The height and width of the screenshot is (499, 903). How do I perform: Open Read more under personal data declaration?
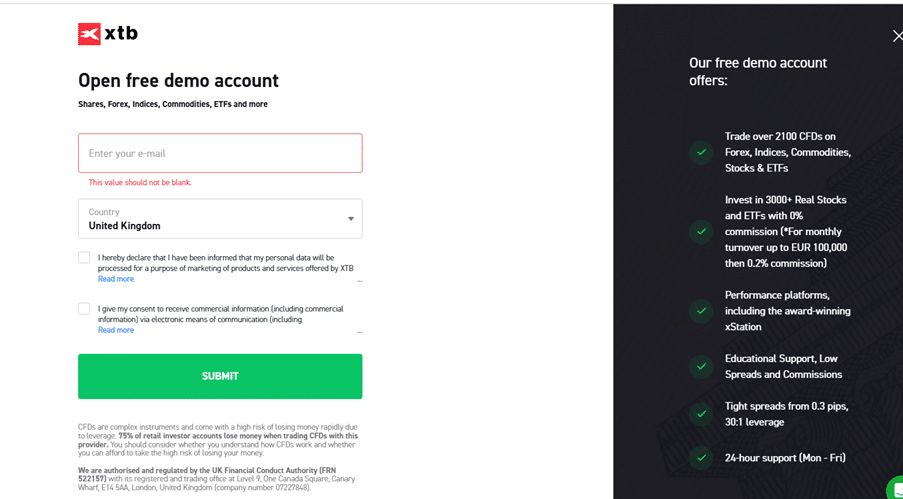click(116, 279)
